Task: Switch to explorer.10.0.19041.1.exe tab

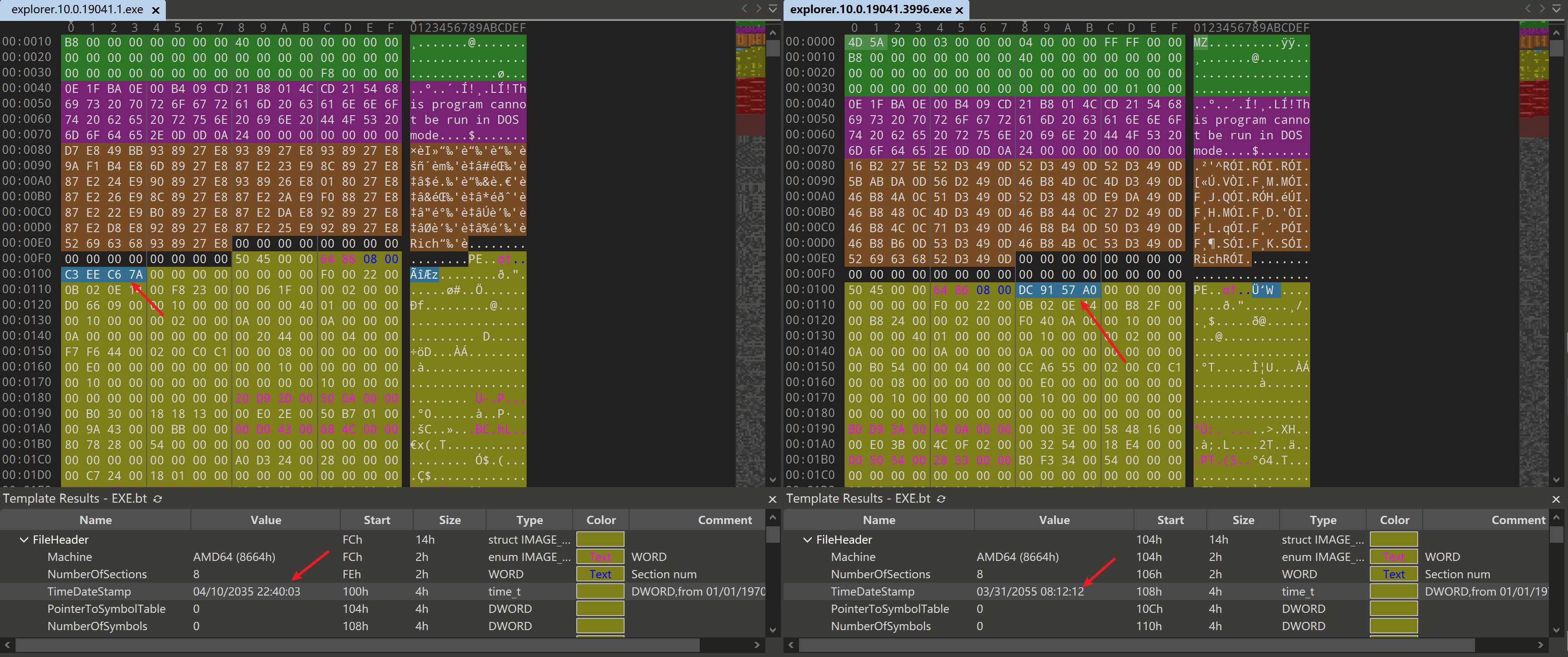Action: coord(77,10)
